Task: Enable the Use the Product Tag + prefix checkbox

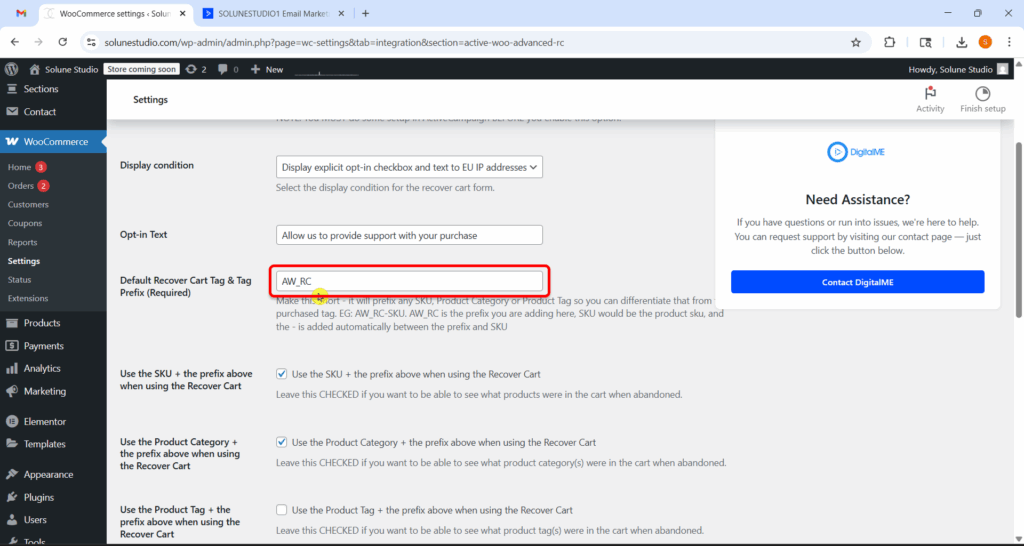Action: tap(281, 510)
